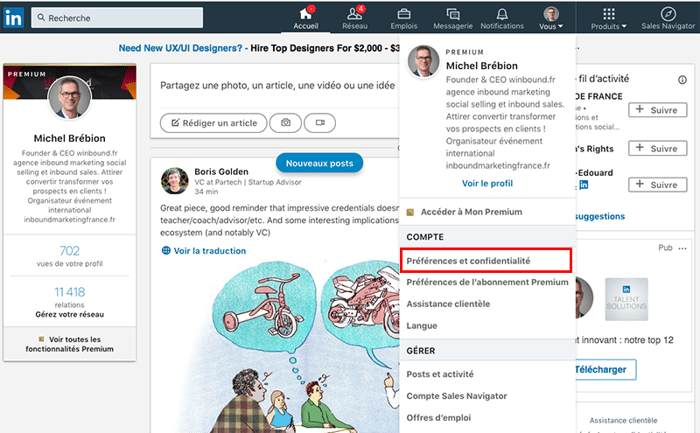Click 11 418 relations count
700x433 pixels.
tap(70, 292)
